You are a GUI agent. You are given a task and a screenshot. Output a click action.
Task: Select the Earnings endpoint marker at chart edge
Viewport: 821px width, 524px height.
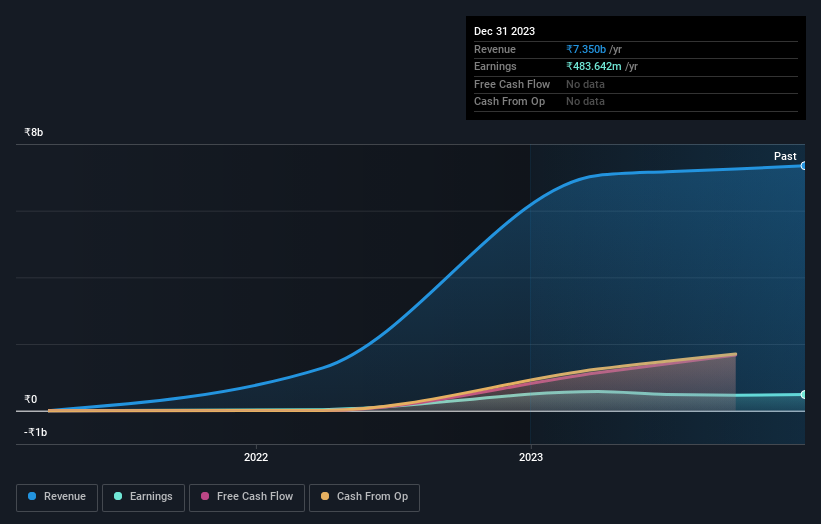(x=803, y=395)
